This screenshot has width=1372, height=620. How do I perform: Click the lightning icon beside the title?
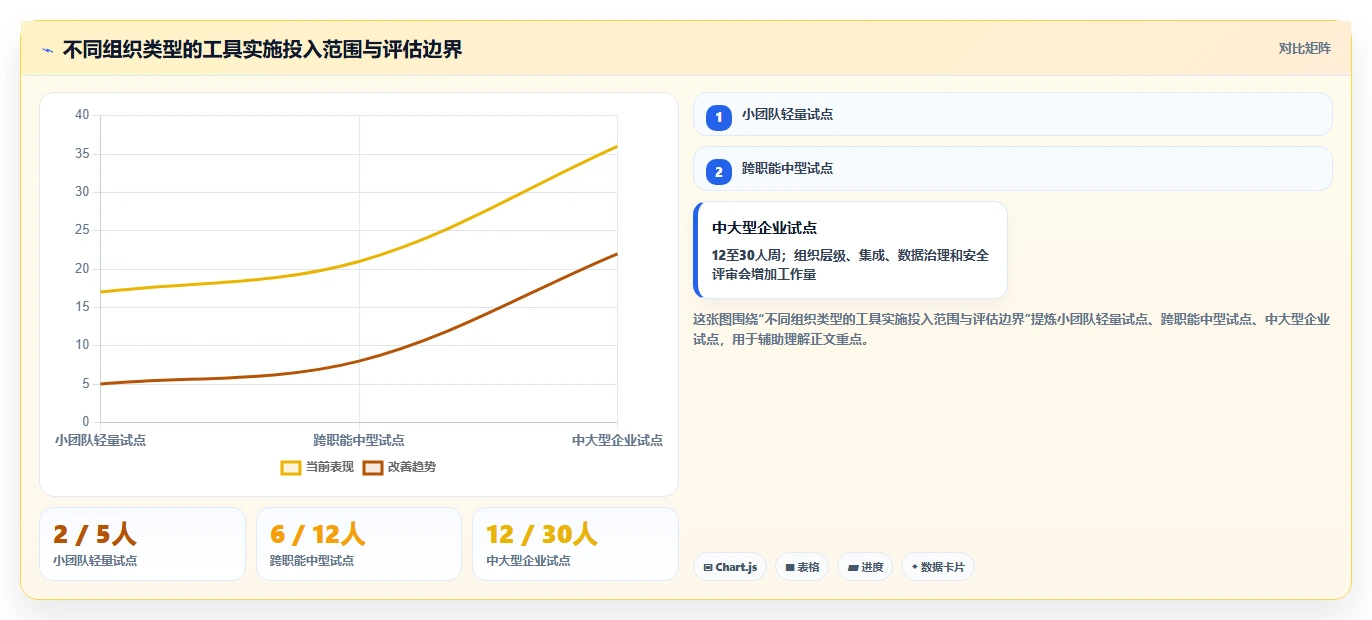coord(47,50)
